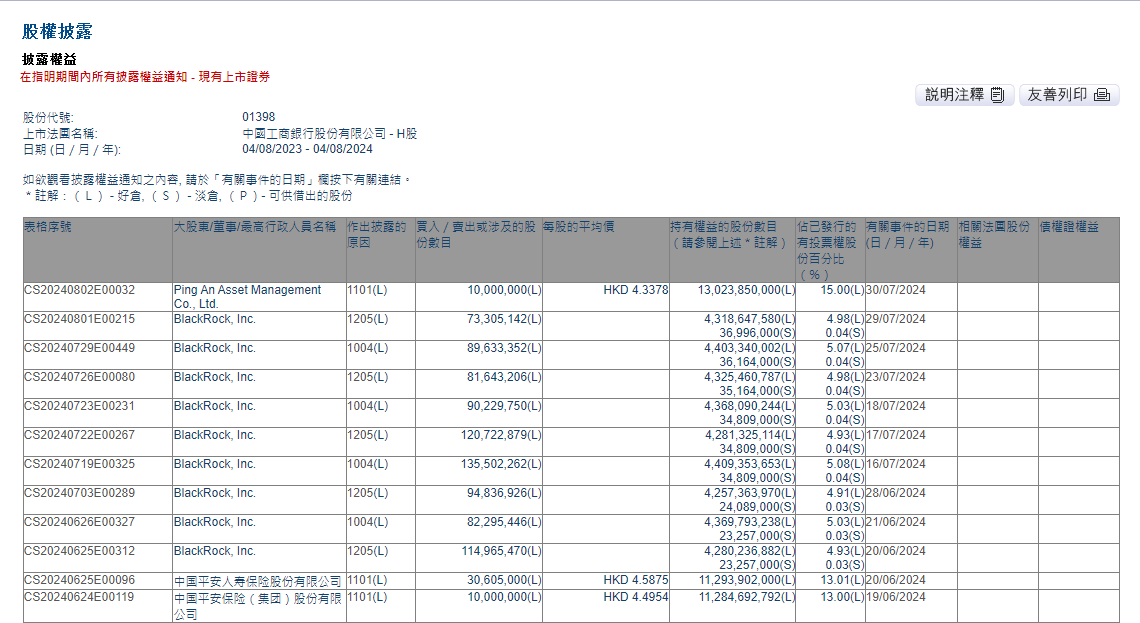Image resolution: width=1140 pixels, height=623 pixels.
Task: Click BlackRock, Inc. in row CS20240801E00215
Action: point(214,319)
